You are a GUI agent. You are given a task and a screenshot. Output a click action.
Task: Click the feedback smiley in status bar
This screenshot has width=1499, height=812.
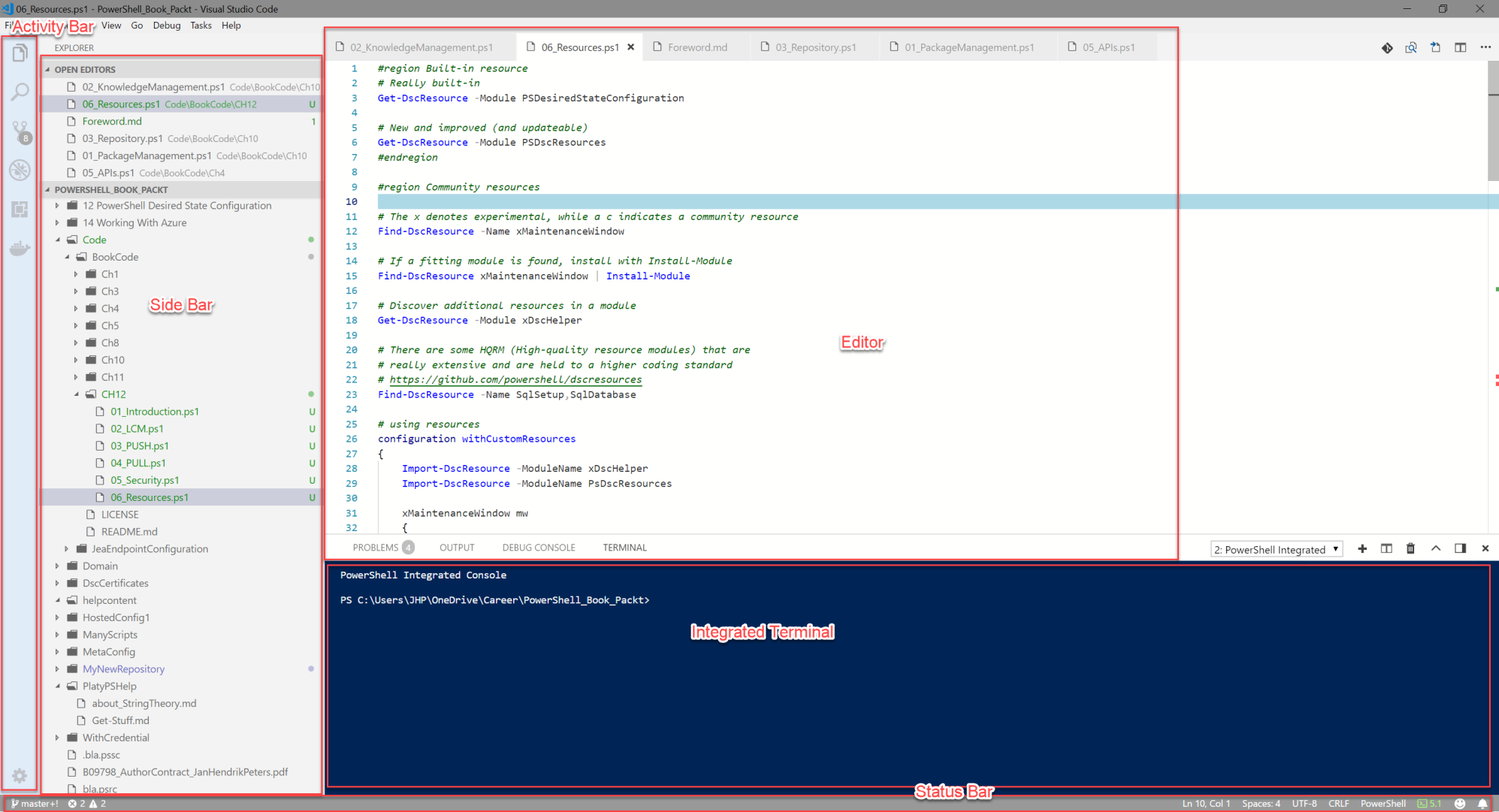point(1460,804)
